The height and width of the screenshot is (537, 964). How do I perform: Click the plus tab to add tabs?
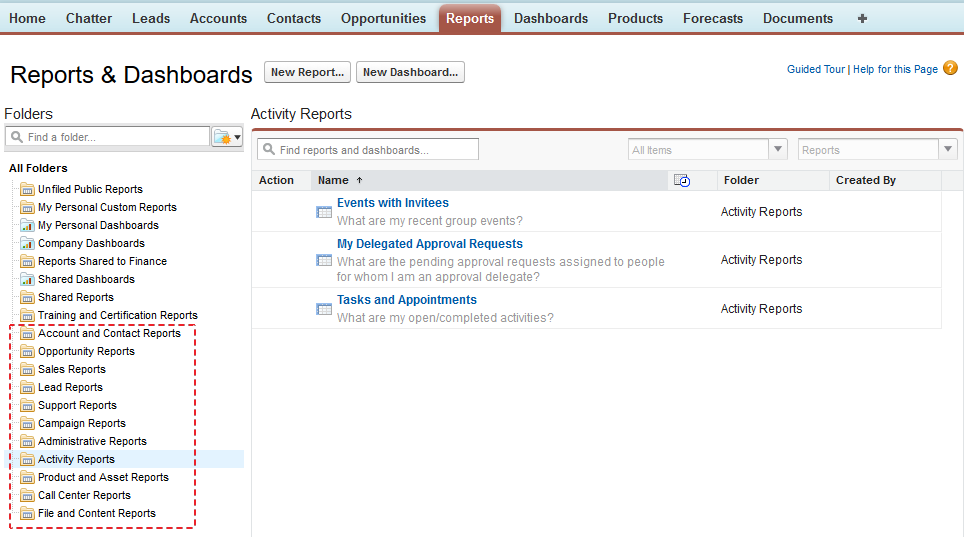(x=862, y=18)
